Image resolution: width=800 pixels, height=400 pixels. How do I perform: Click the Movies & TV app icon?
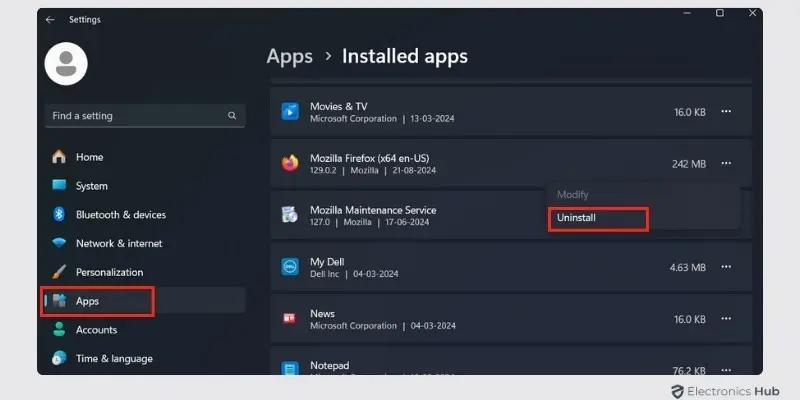point(290,112)
